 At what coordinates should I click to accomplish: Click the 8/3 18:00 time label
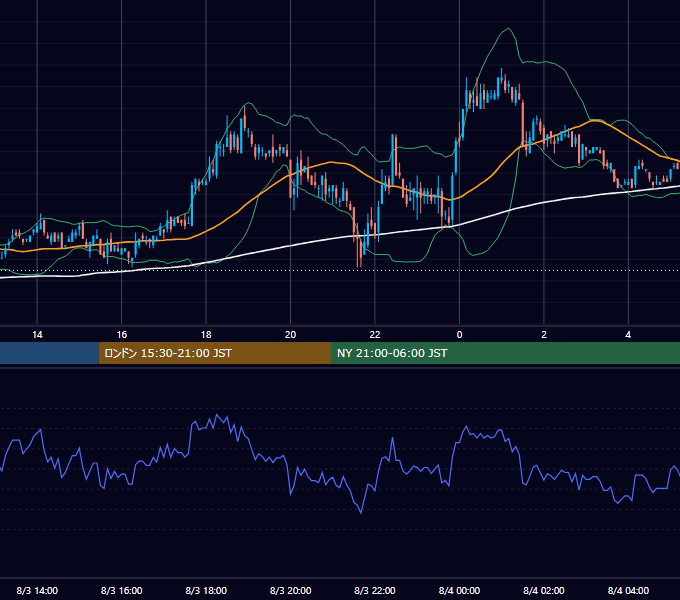(206, 590)
